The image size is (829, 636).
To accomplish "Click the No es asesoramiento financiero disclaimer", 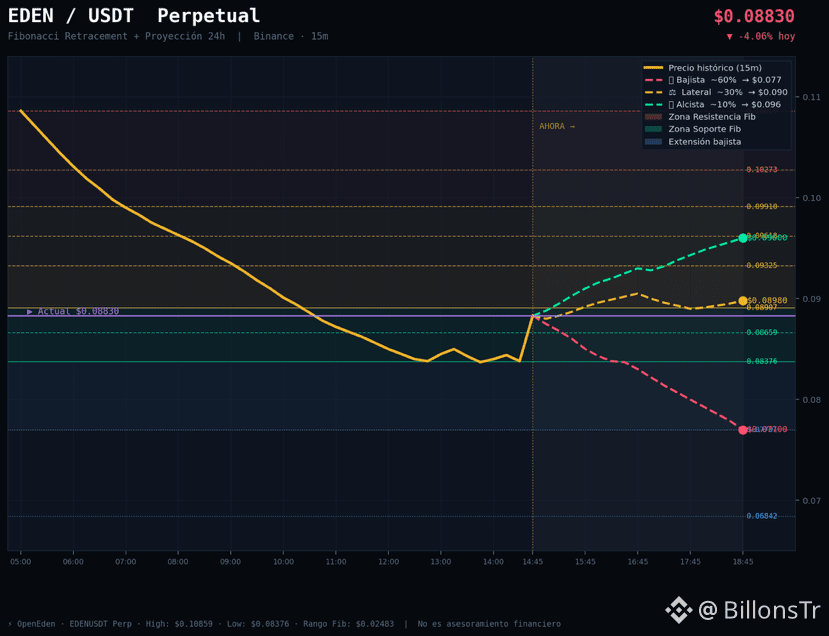I will tap(489, 624).
